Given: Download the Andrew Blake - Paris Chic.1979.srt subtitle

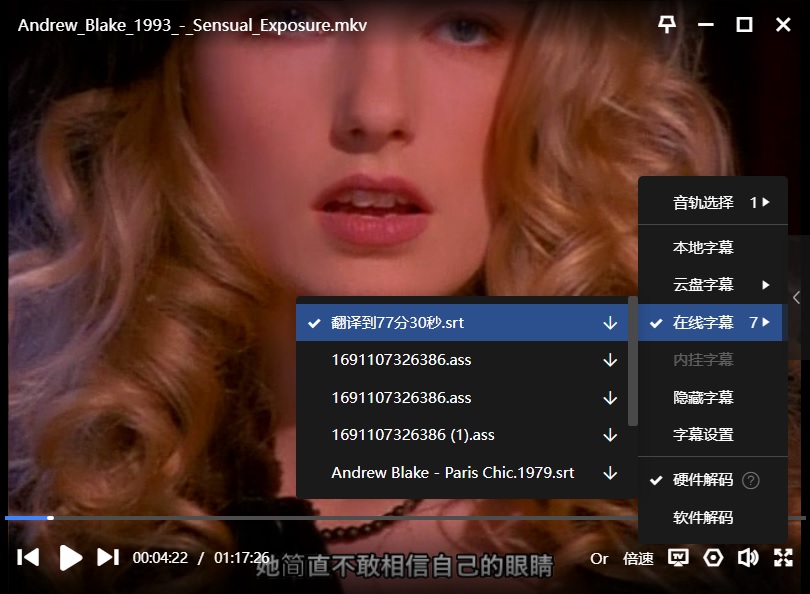Looking at the screenshot, I should click(610, 473).
